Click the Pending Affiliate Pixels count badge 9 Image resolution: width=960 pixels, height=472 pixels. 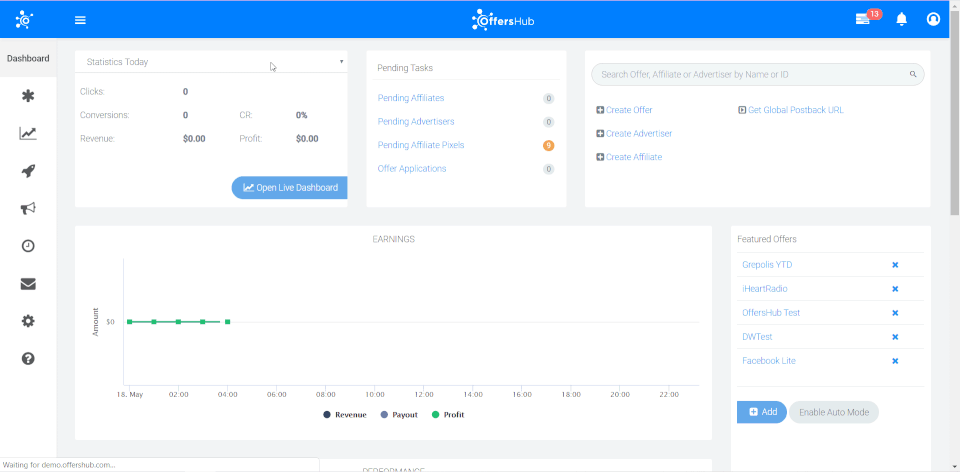click(549, 146)
